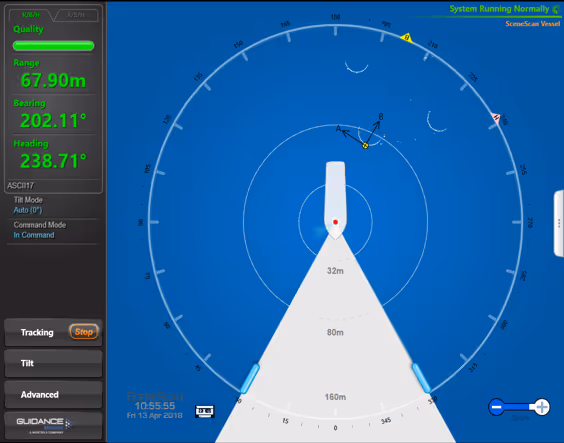Click the status icon beside System Running Normally
564x443 pixels.
click(x=556, y=9)
